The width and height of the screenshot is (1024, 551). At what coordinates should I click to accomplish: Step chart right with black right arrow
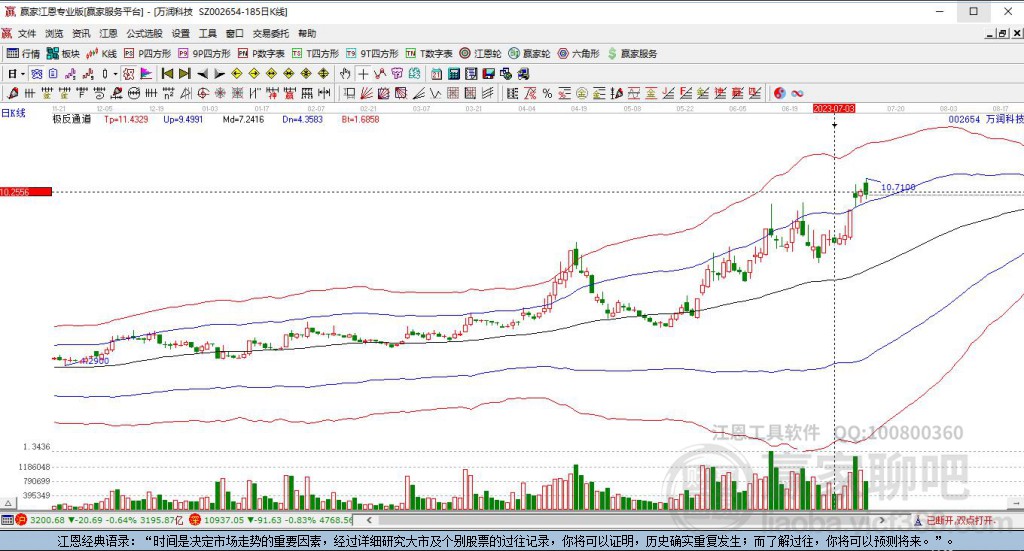219,74
